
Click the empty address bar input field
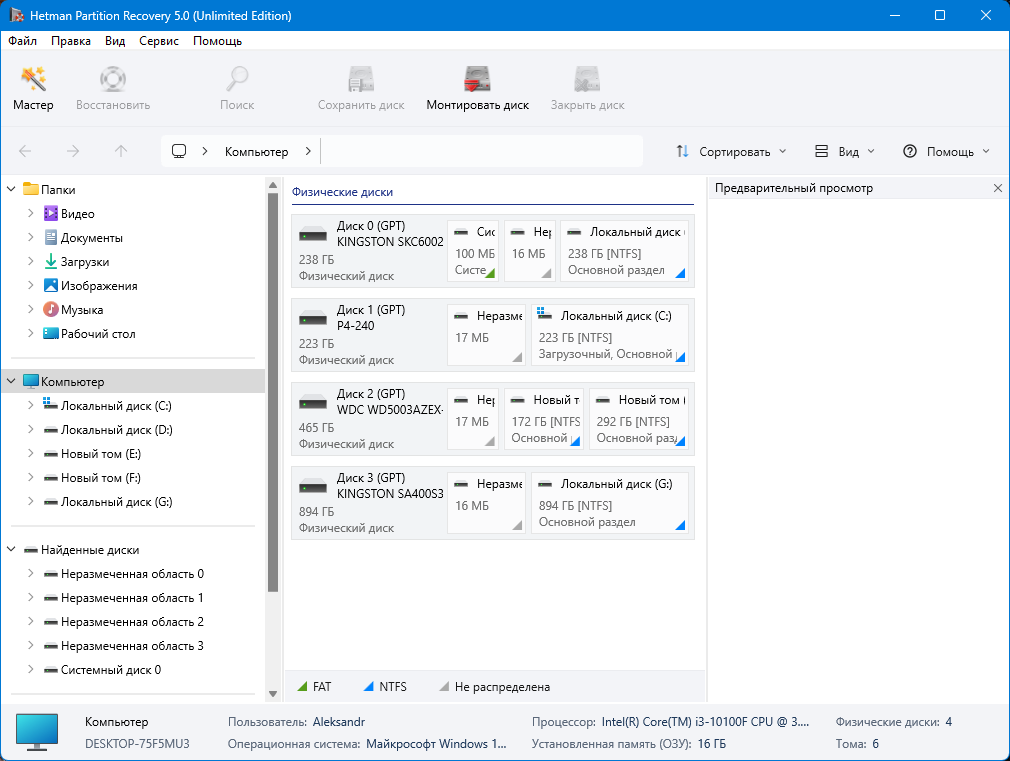tap(480, 152)
